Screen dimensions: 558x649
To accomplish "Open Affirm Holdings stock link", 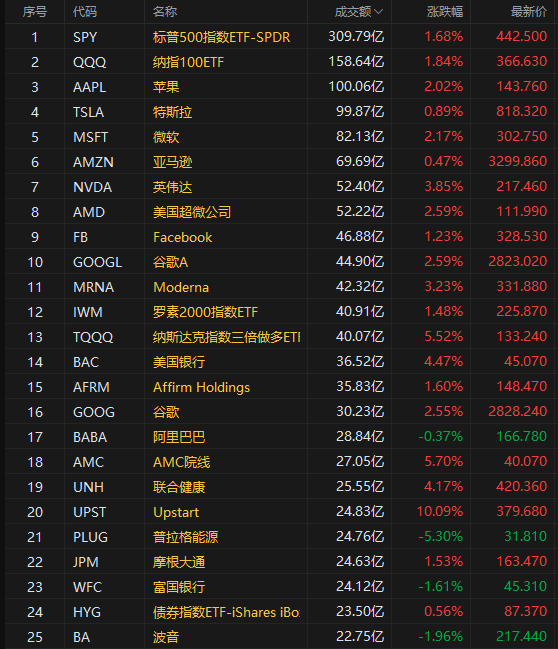I will tap(202, 387).
